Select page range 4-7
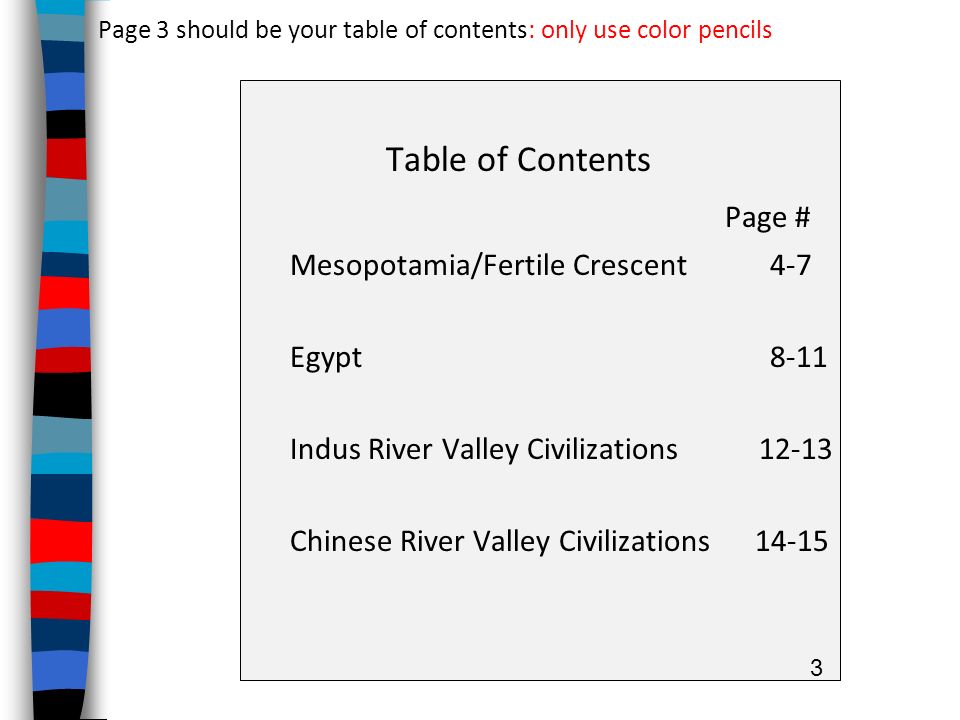 coord(790,266)
